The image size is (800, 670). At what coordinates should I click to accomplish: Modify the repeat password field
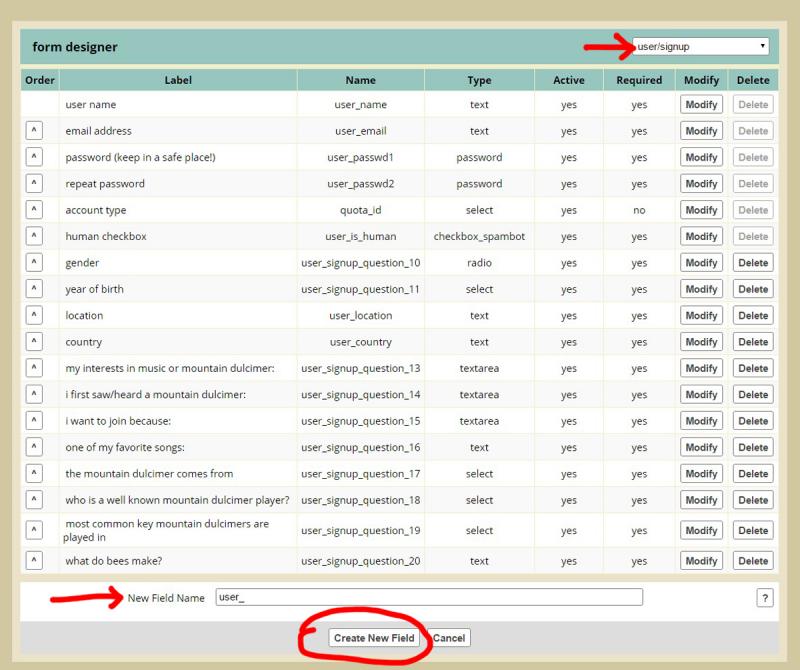click(701, 184)
